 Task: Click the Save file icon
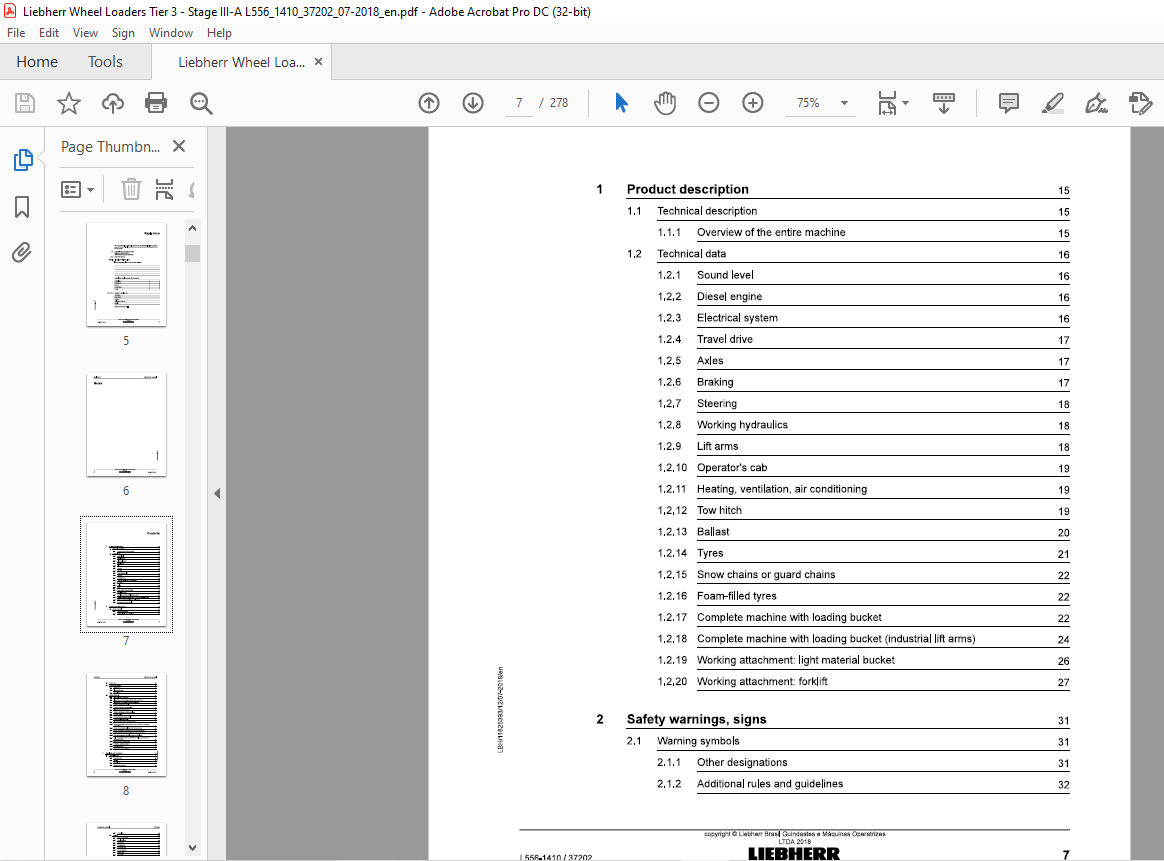click(x=24, y=103)
